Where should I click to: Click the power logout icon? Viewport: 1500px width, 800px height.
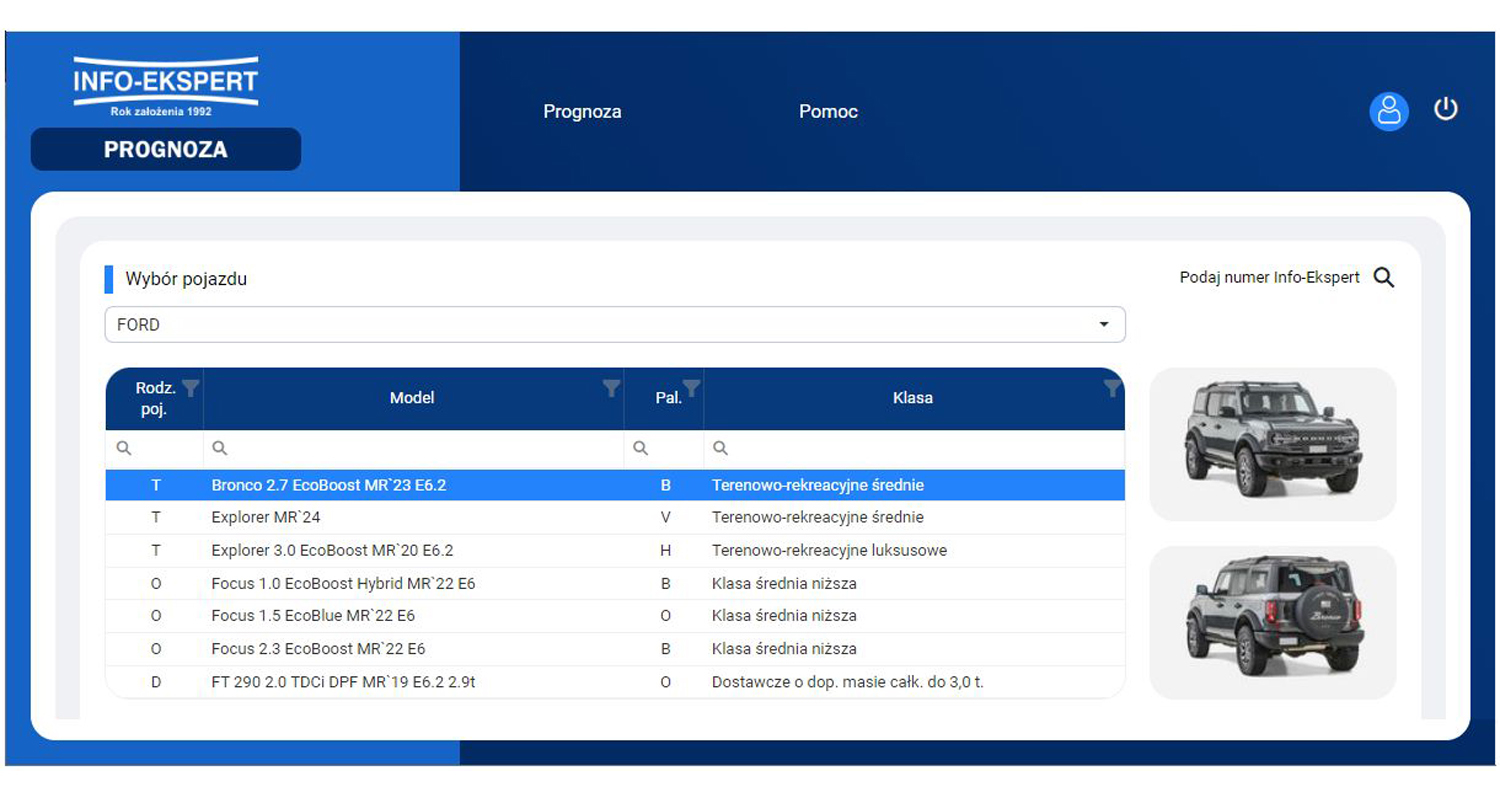(1446, 109)
